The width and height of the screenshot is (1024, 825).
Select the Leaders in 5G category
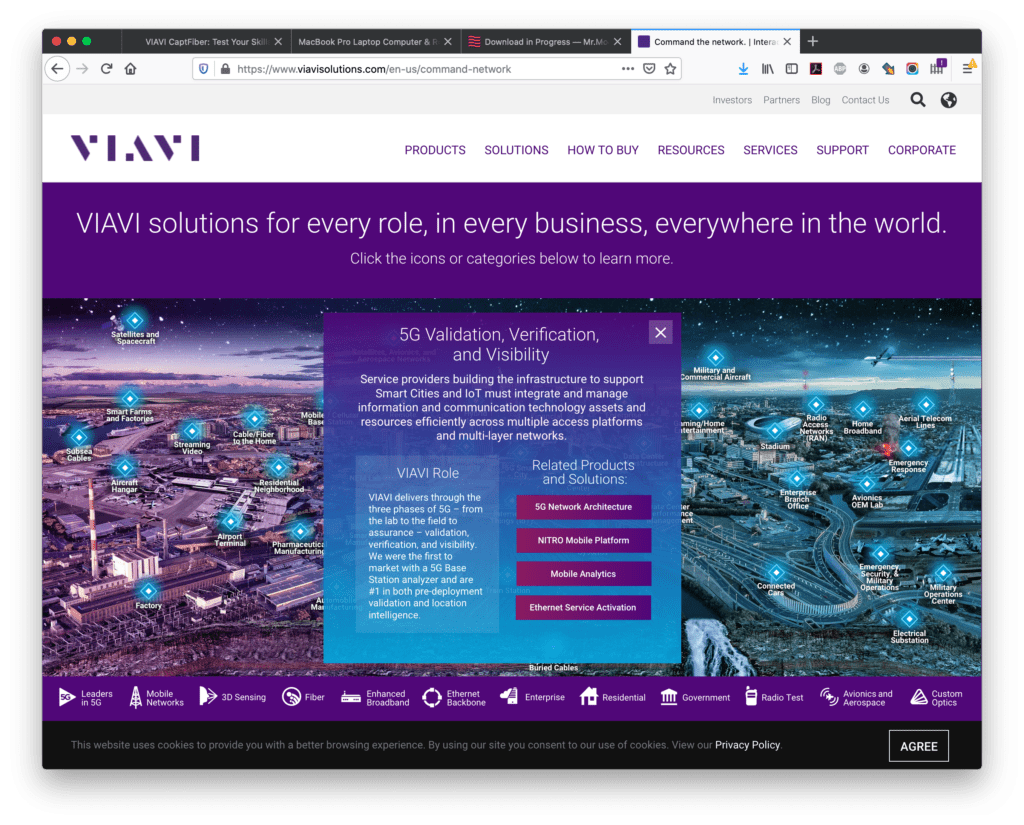click(x=86, y=698)
